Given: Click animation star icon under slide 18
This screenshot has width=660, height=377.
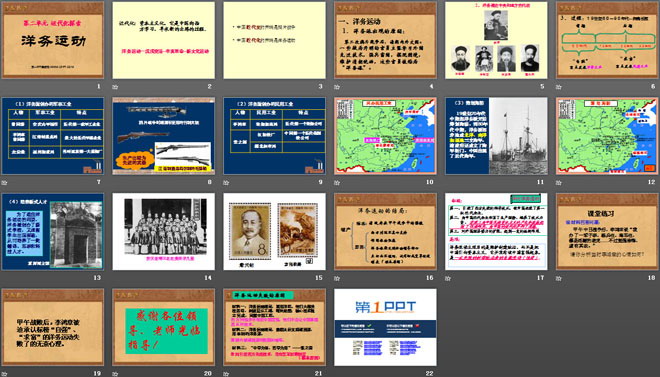Looking at the screenshot, I should click(559, 278).
